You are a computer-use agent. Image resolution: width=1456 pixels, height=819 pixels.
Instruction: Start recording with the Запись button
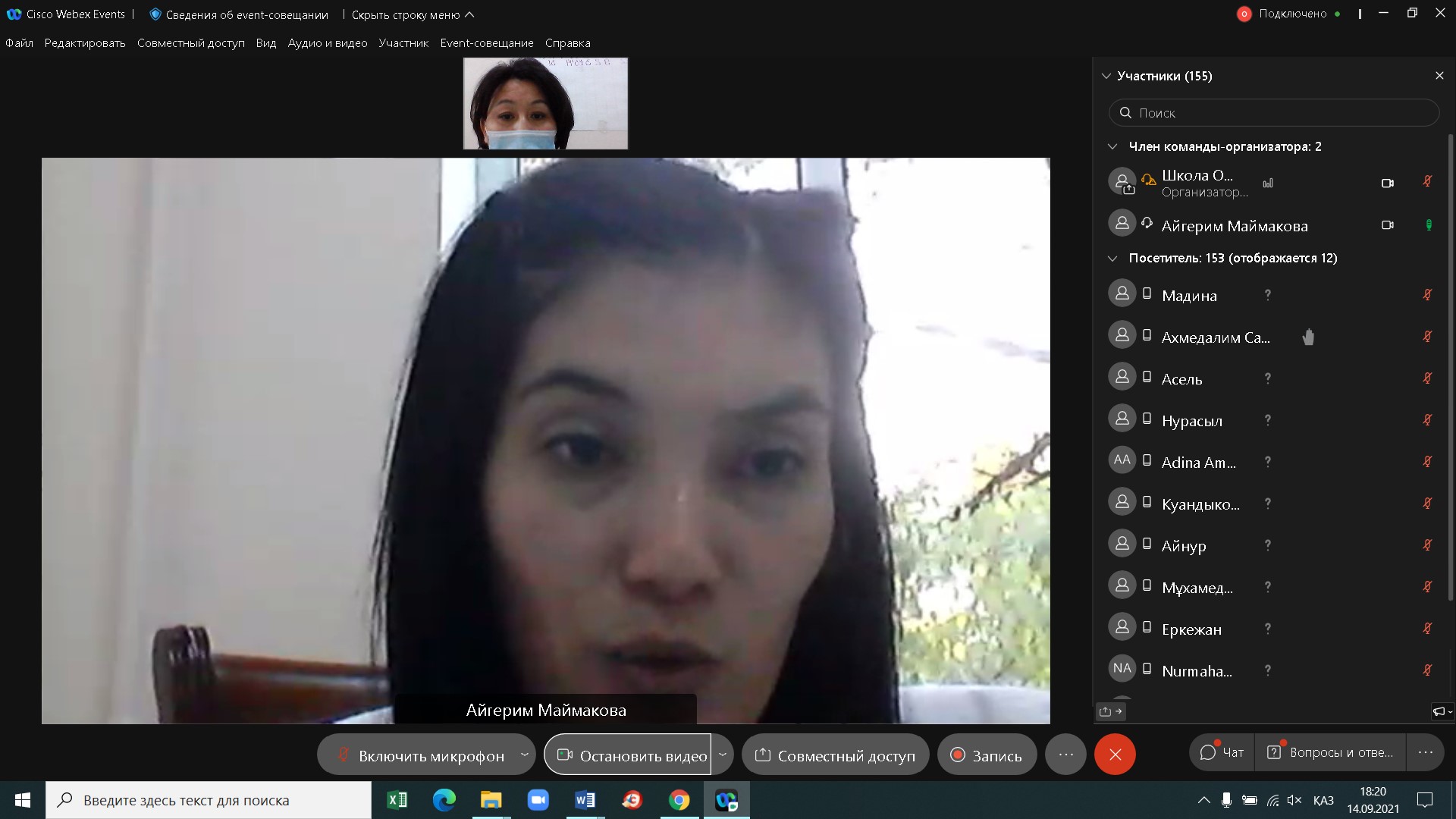pyautogui.click(x=987, y=755)
